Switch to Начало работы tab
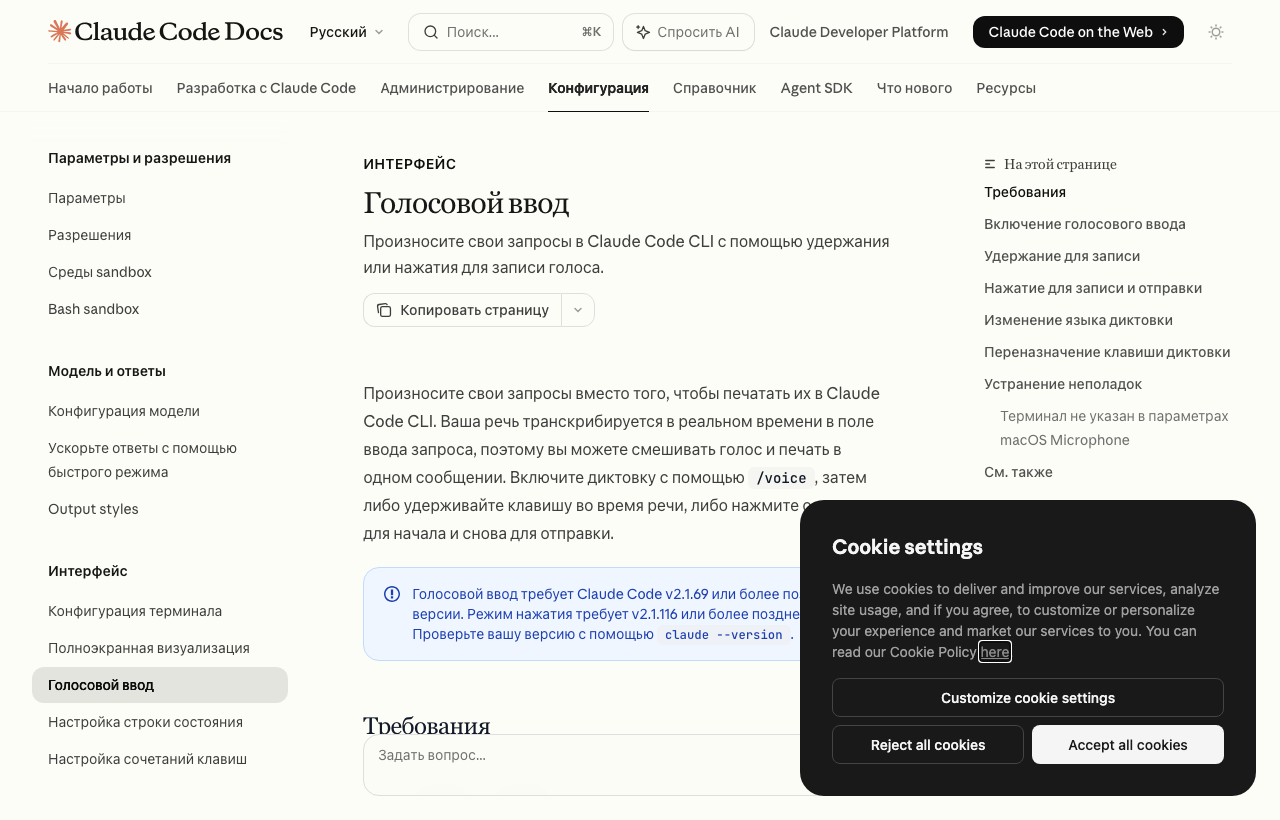 [x=100, y=88]
